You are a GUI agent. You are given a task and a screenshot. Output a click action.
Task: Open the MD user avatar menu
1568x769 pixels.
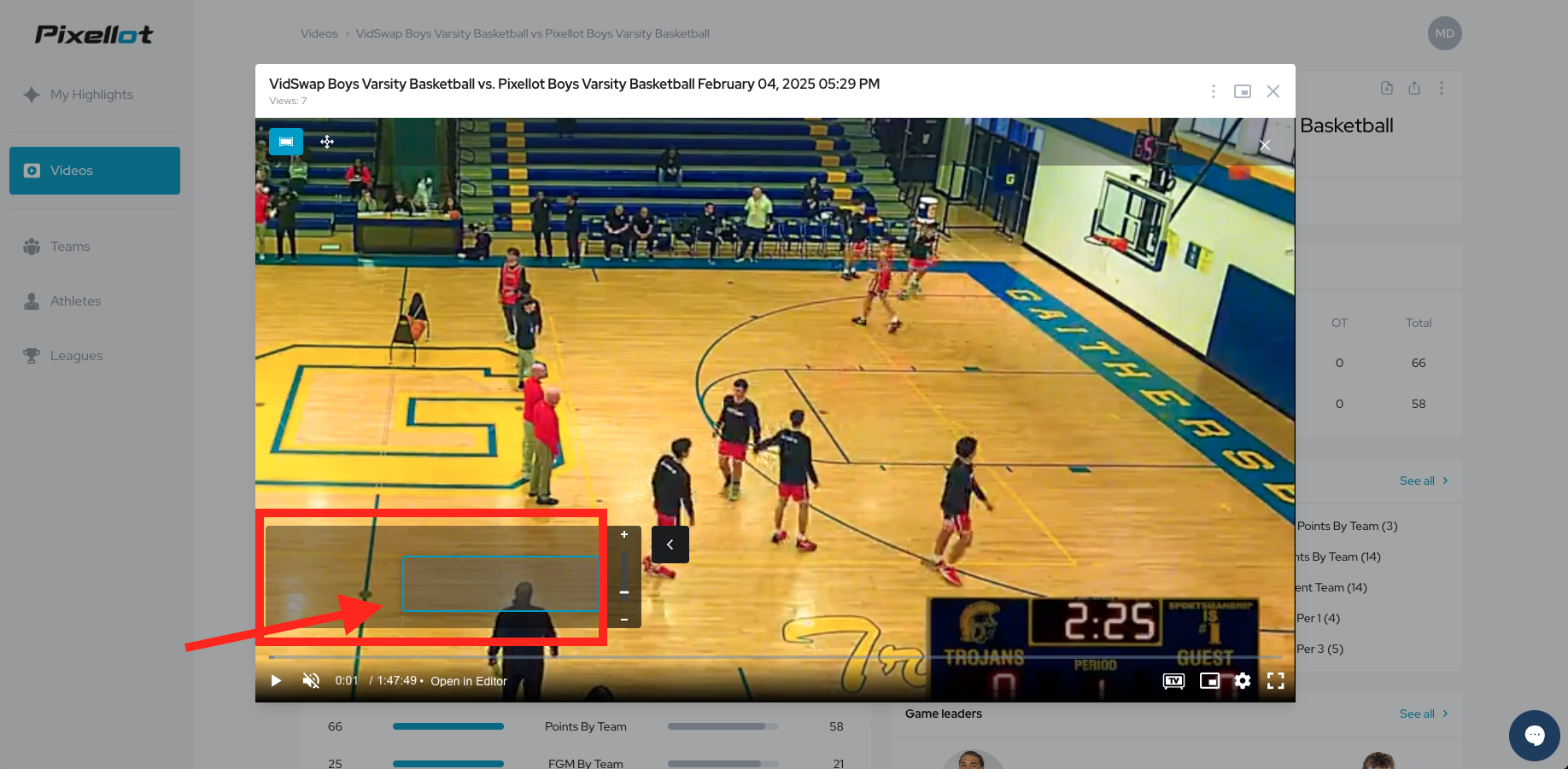pyautogui.click(x=1444, y=33)
